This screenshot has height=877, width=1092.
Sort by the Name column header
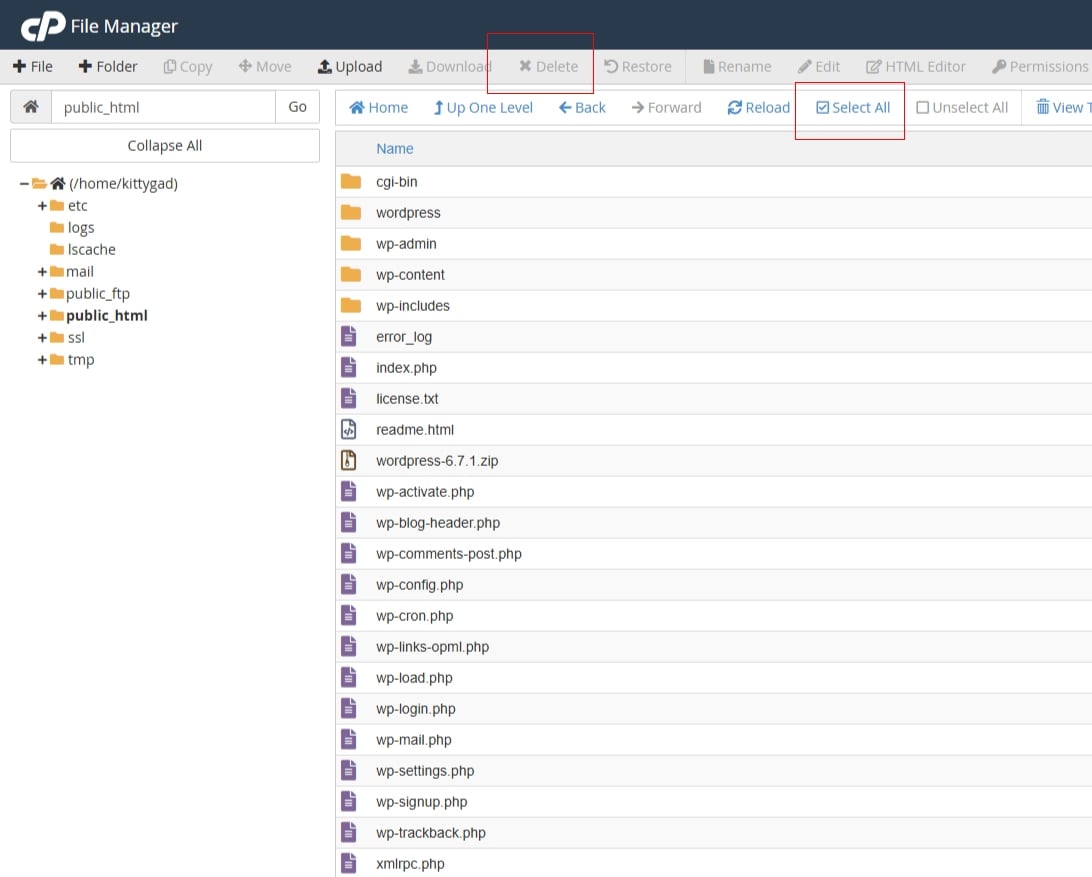pos(395,148)
